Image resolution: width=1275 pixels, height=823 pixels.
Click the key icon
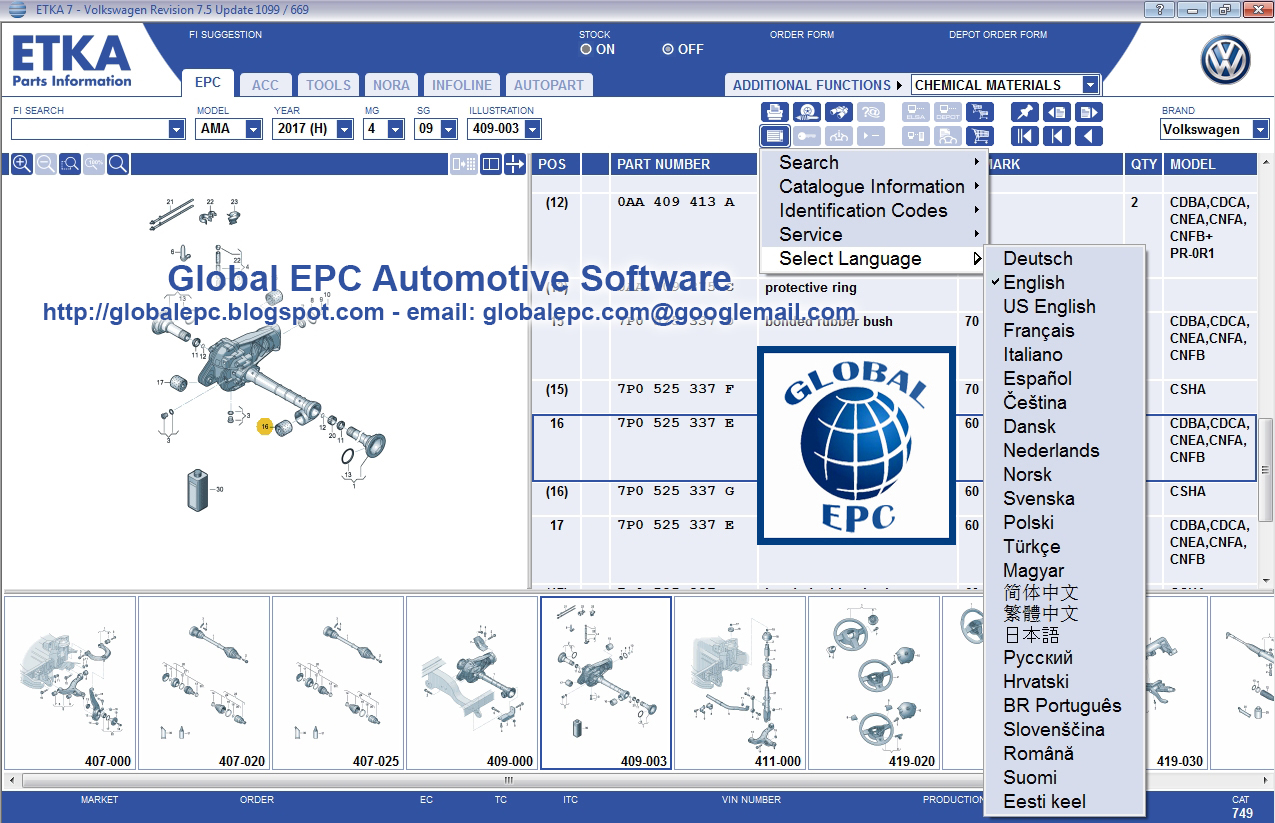pyautogui.click(x=807, y=136)
